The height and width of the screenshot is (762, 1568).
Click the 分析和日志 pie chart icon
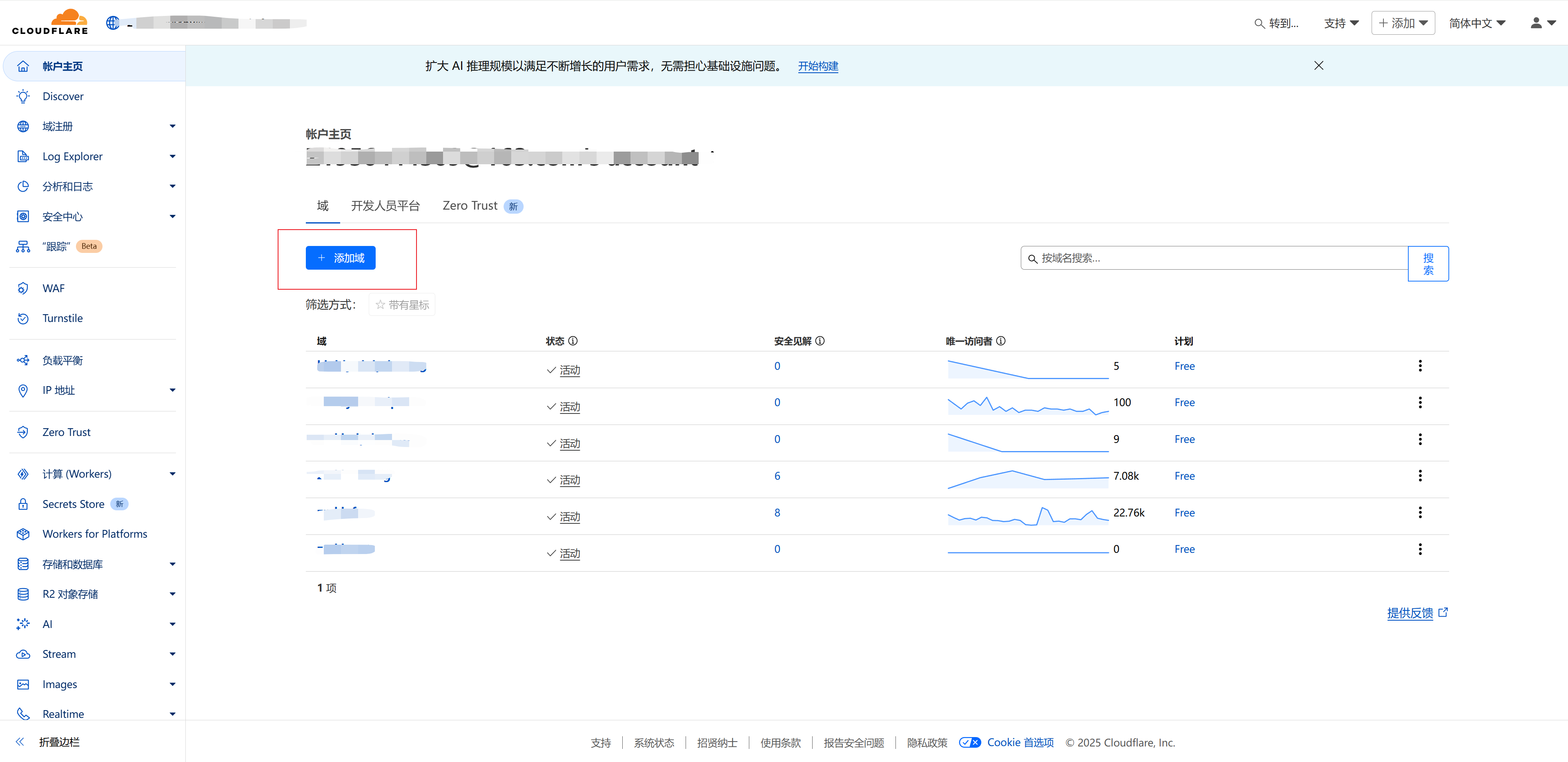click(23, 186)
